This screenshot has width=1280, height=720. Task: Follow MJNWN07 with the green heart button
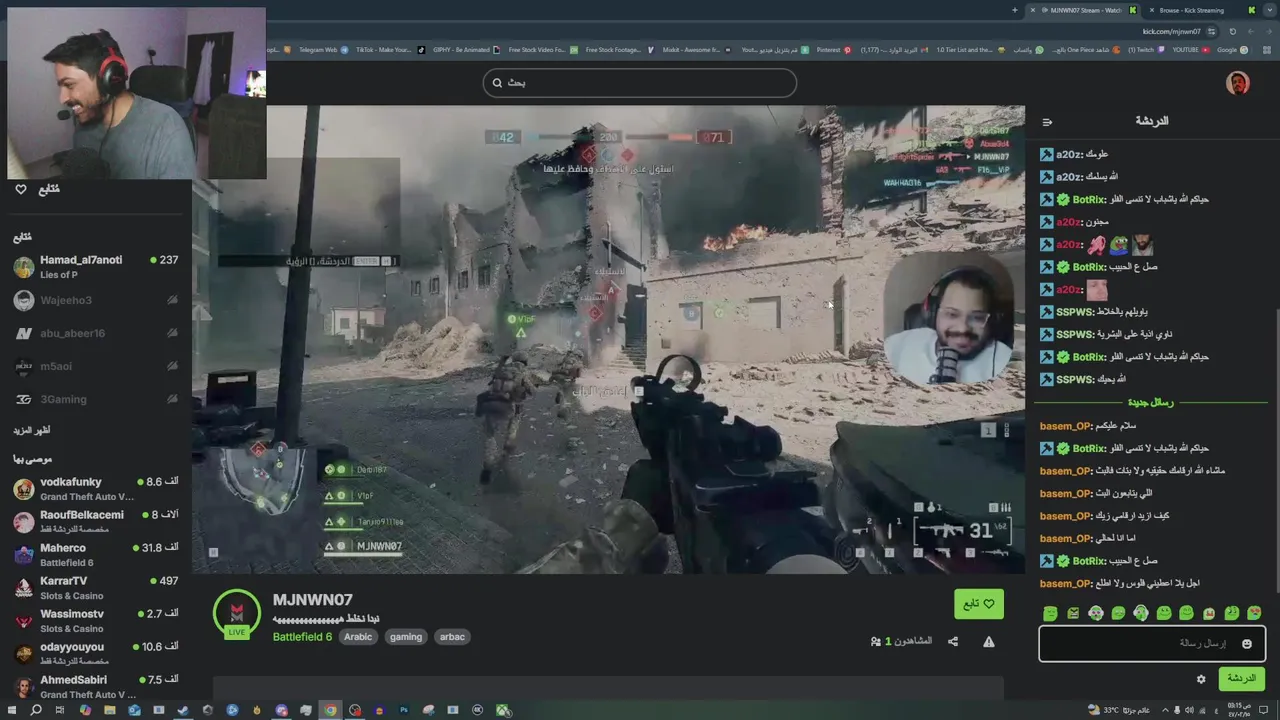tap(979, 604)
